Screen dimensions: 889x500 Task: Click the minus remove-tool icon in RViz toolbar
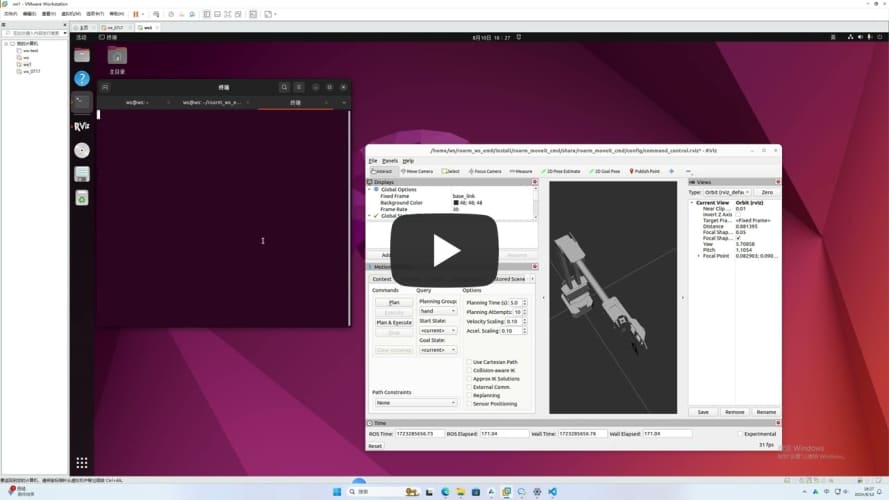click(x=688, y=171)
